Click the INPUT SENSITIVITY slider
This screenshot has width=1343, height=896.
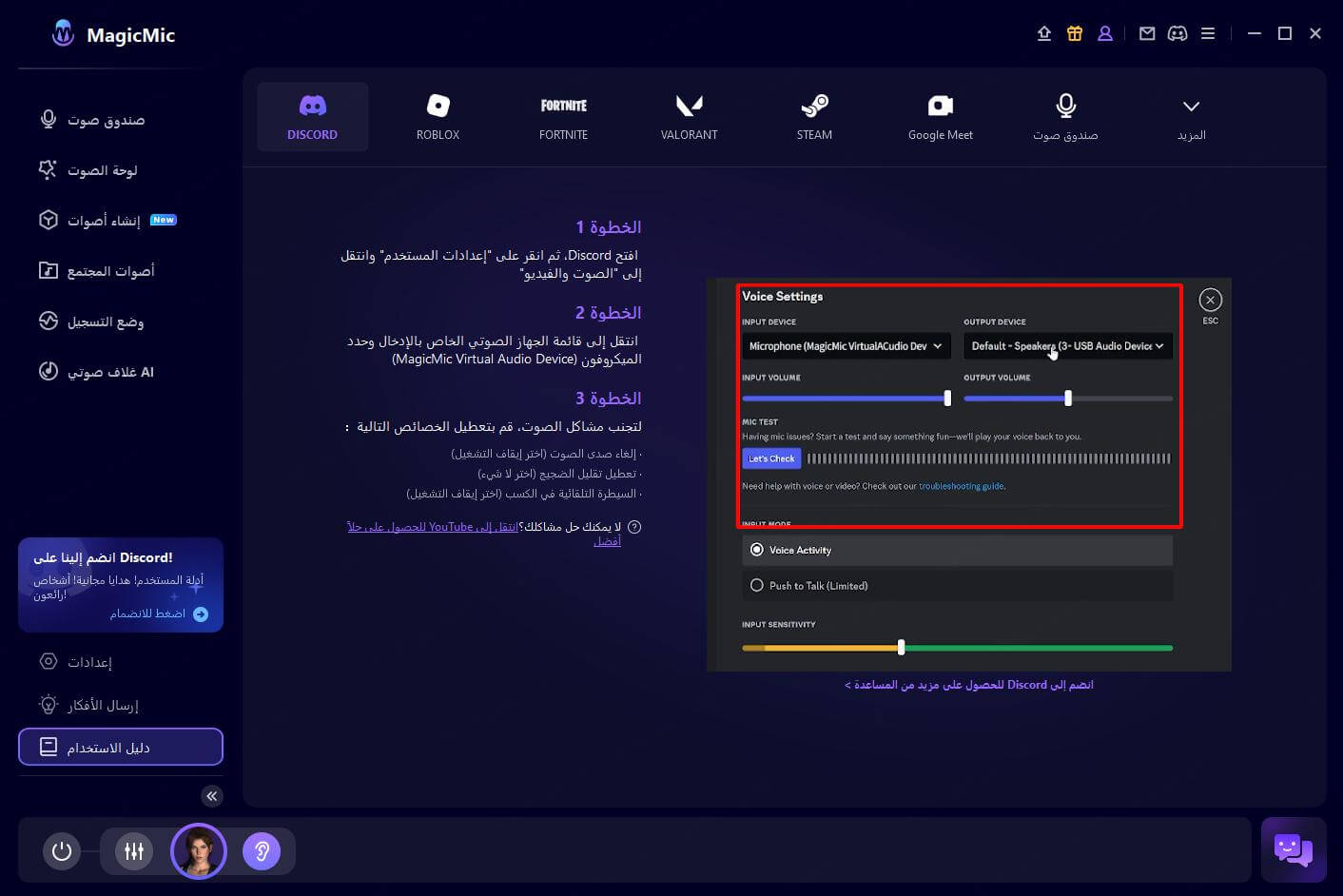[x=957, y=648]
